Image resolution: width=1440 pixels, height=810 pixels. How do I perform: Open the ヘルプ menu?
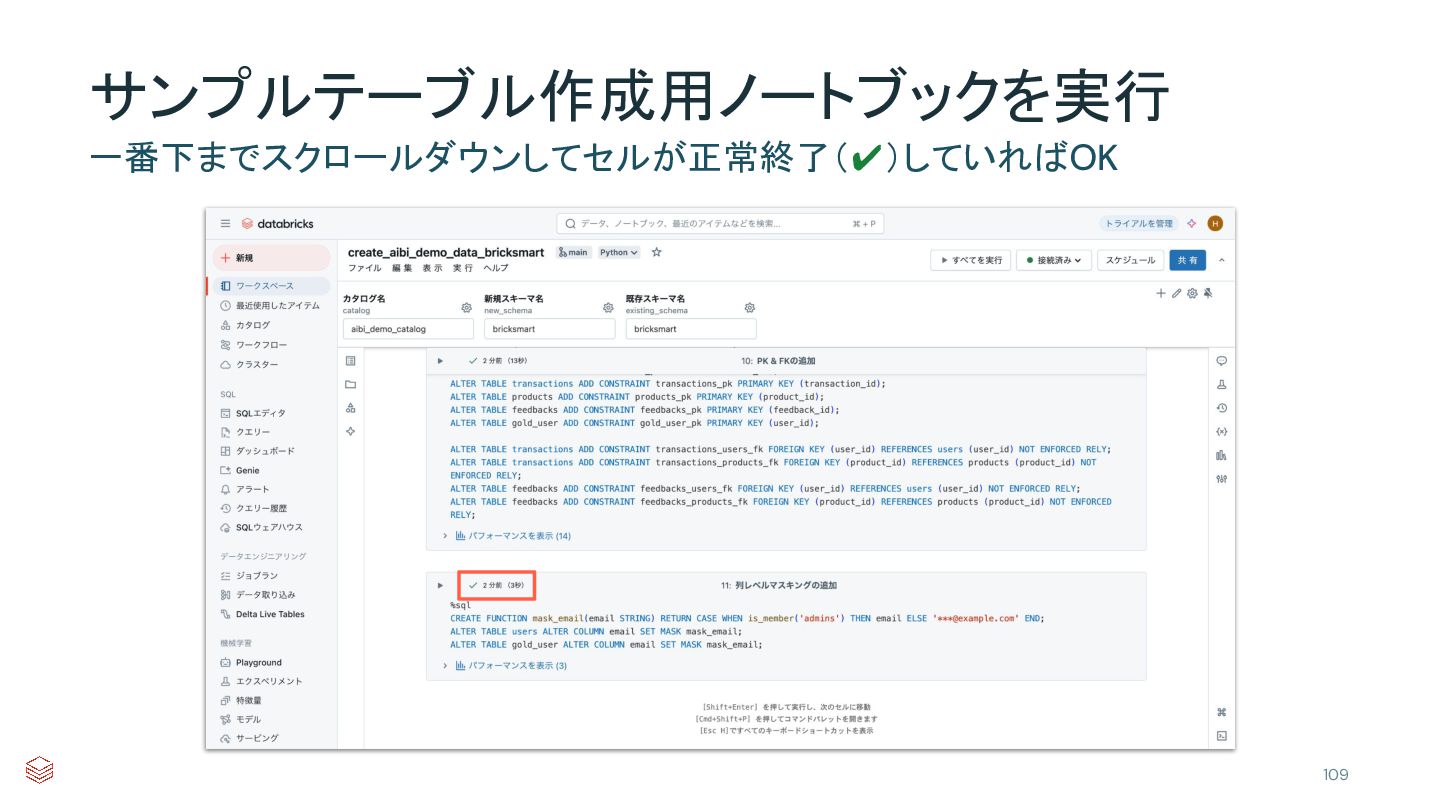[496, 268]
